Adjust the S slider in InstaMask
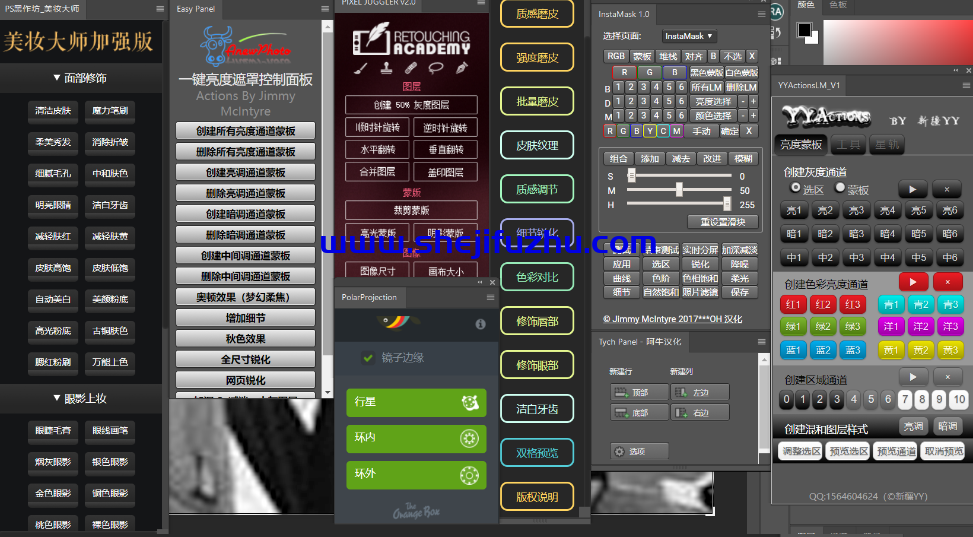This screenshot has width=973, height=537. point(631,176)
